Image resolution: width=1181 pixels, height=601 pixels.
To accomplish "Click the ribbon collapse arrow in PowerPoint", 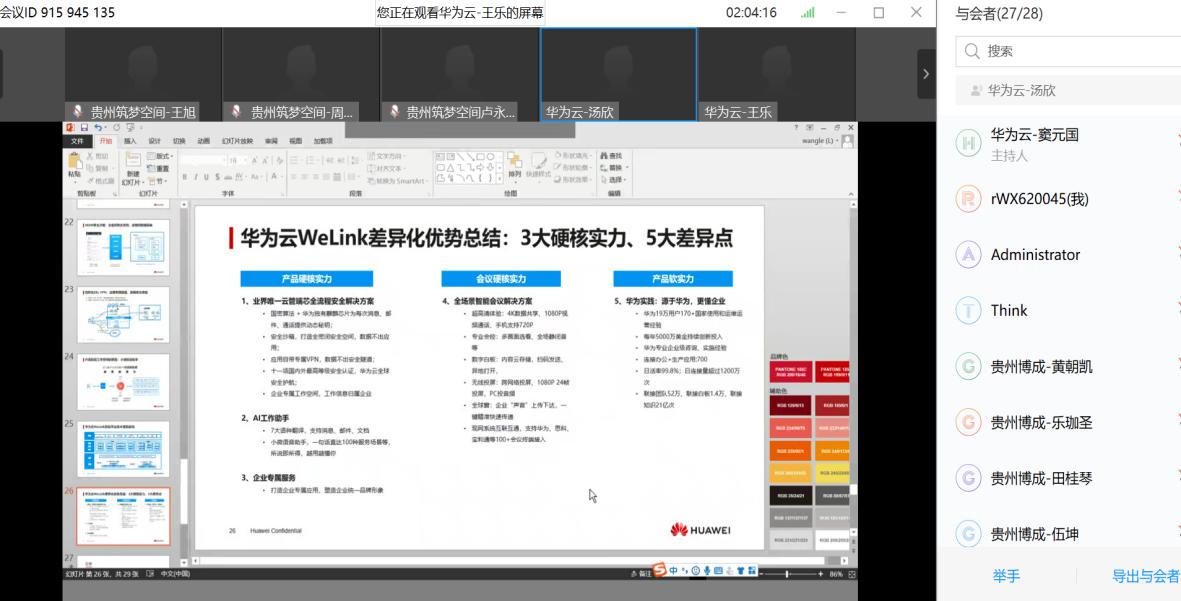I will click(851, 194).
